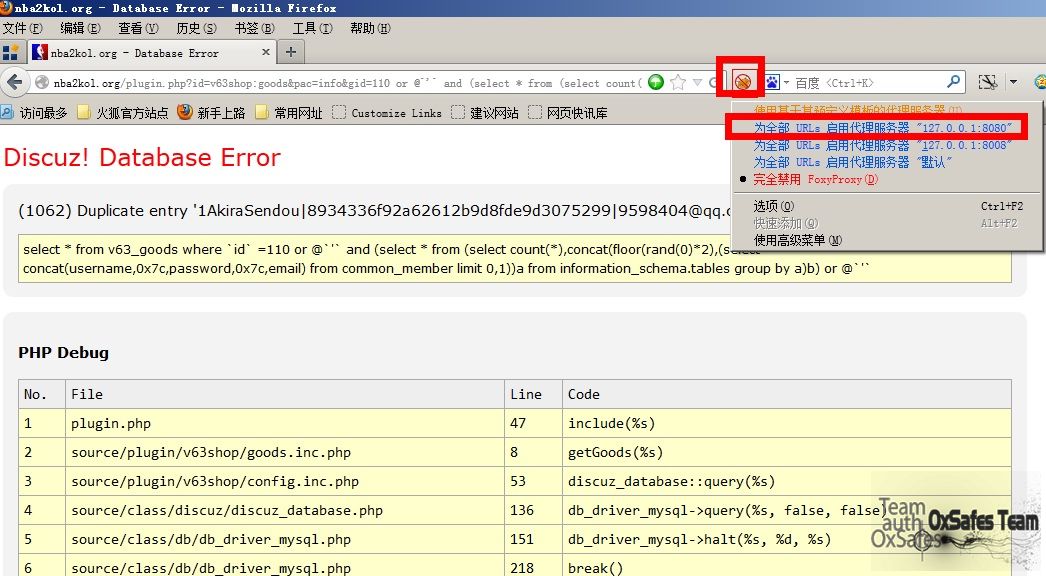
Task: Click the magnifier icon beside 访问最多
Action: (x=7, y=112)
